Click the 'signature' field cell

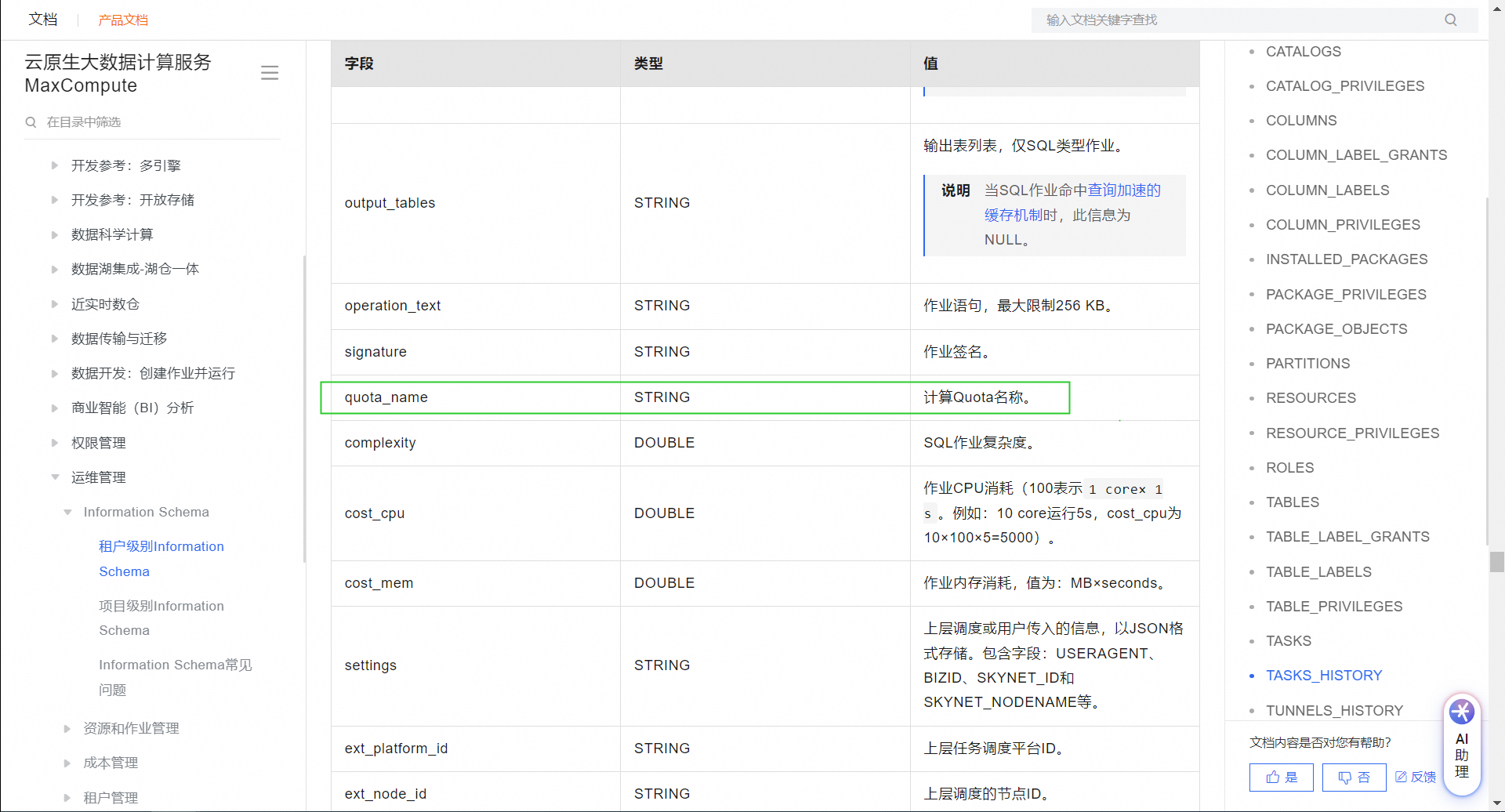point(476,352)
